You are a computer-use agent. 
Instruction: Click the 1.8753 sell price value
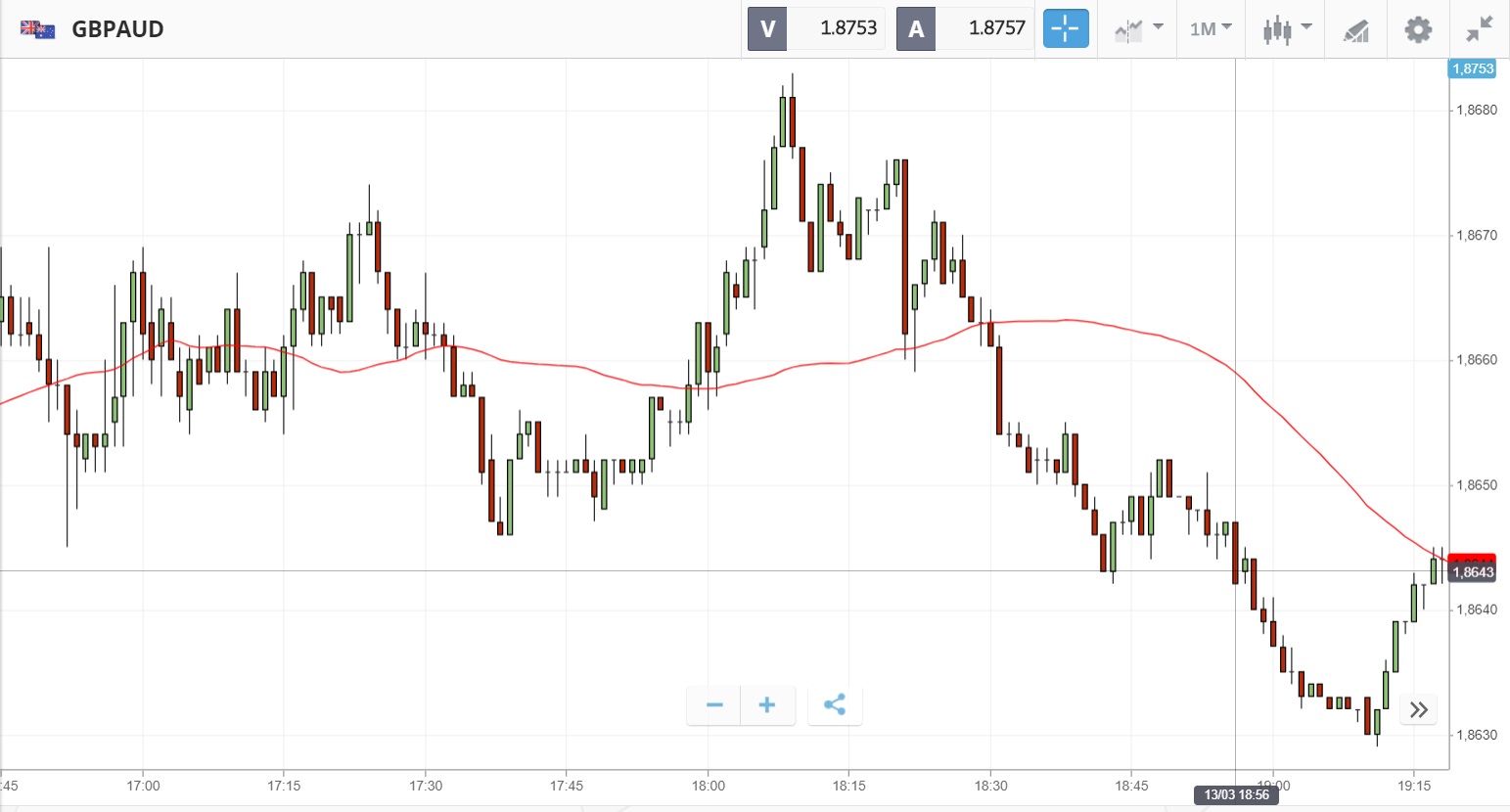pos(847,29)
